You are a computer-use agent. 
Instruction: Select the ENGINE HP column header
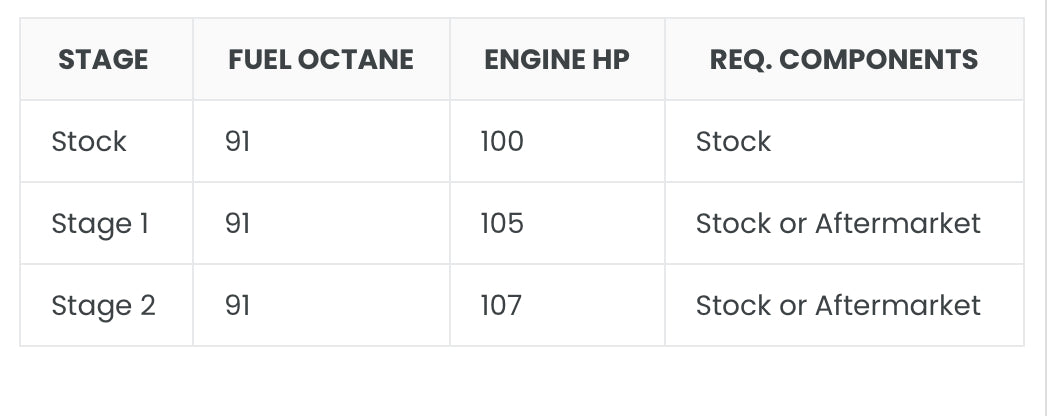(x=556, y=60)
